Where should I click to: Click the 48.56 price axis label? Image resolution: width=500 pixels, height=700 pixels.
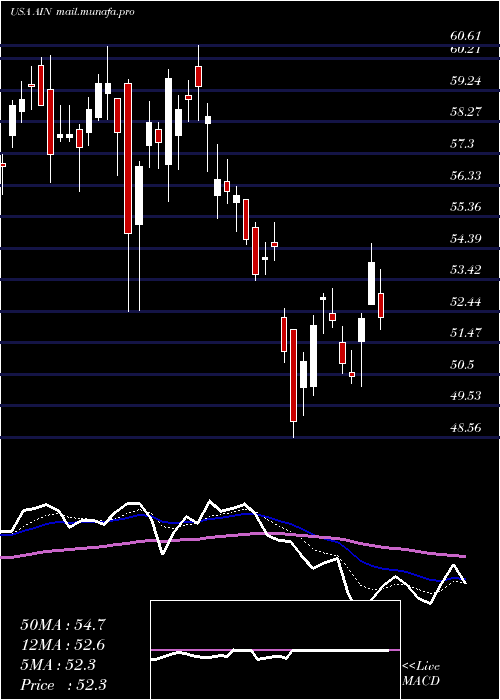pos(466,428)
